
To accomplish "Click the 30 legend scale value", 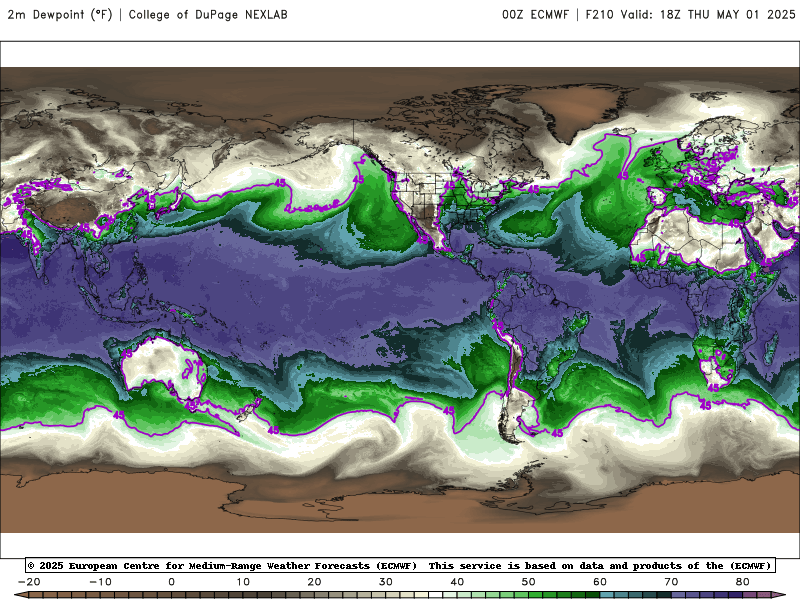I will pos(386,582).
